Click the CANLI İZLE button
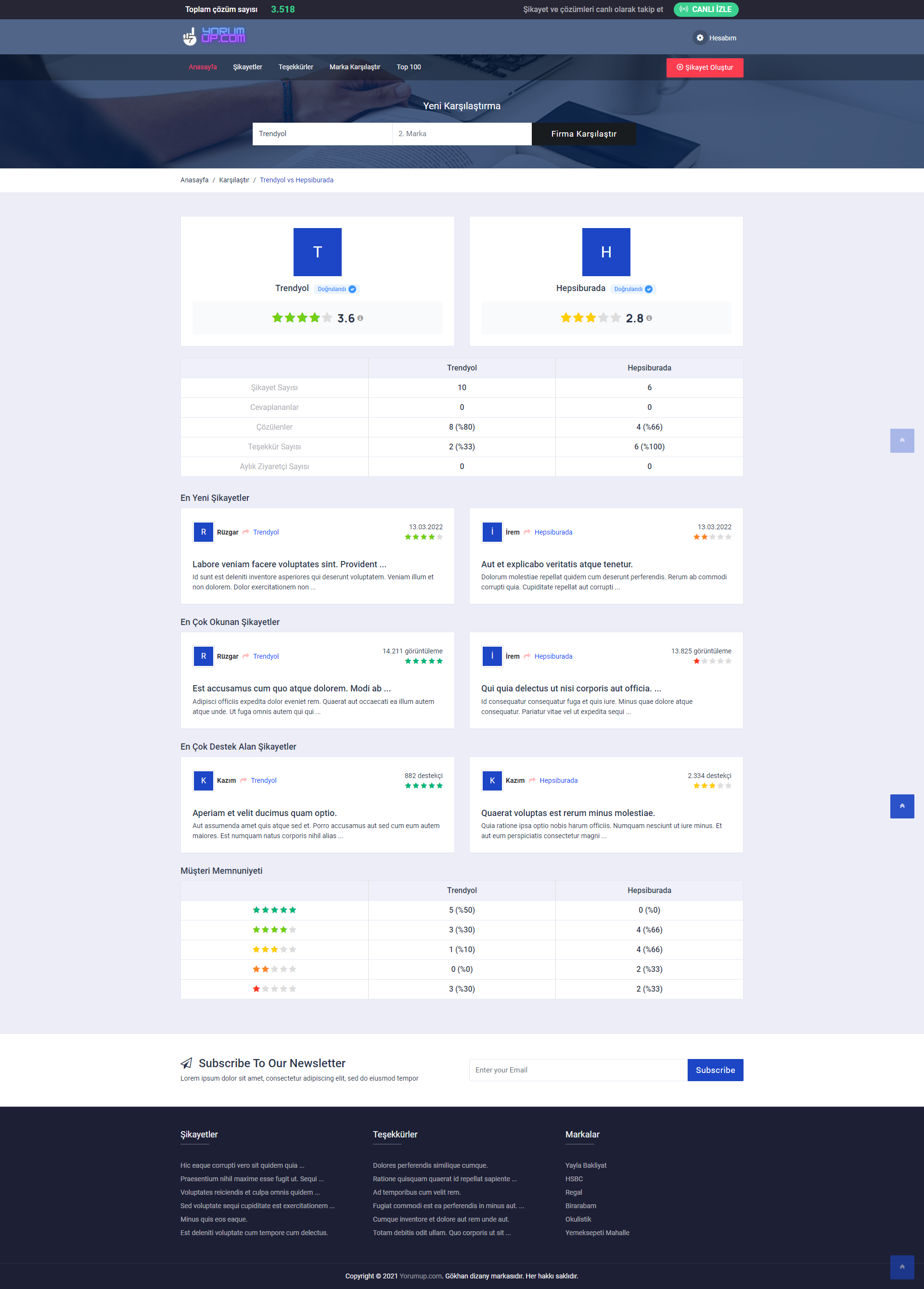 click(x=706, y=10)
